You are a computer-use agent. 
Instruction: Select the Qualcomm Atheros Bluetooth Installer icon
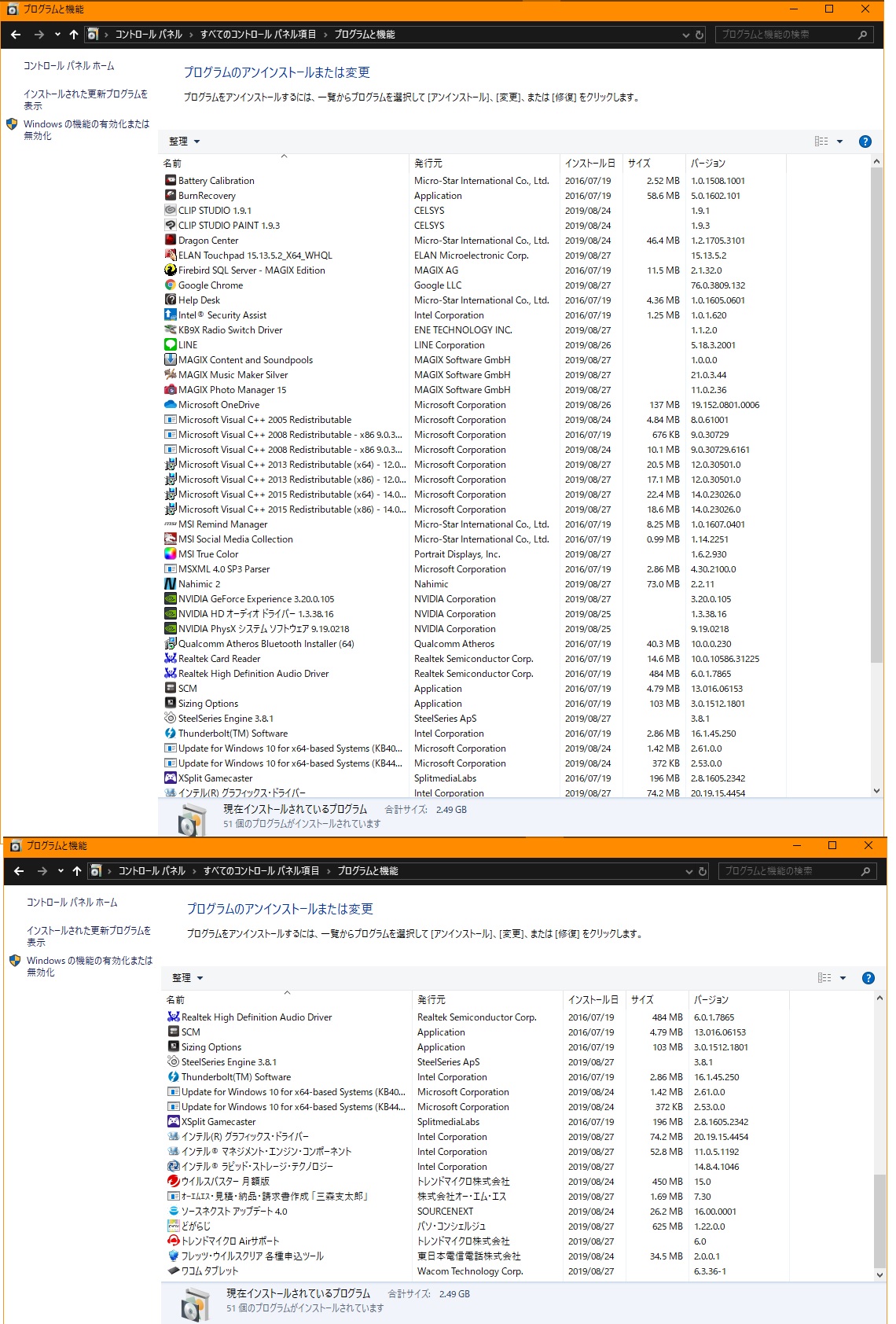pos(170,644)
